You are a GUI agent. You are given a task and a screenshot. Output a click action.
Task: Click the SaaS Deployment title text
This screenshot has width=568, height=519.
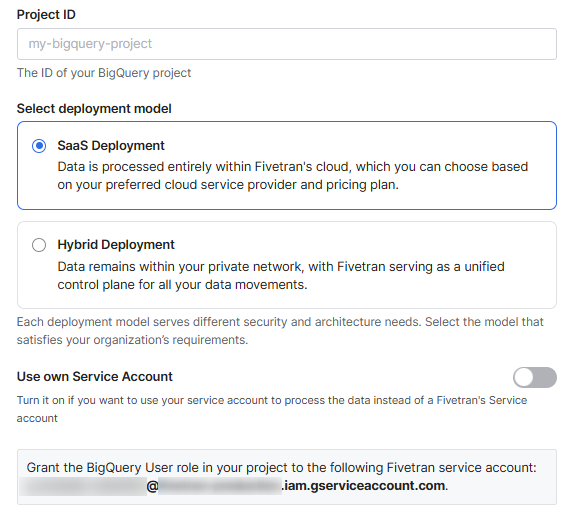click(x=111, y=146)
